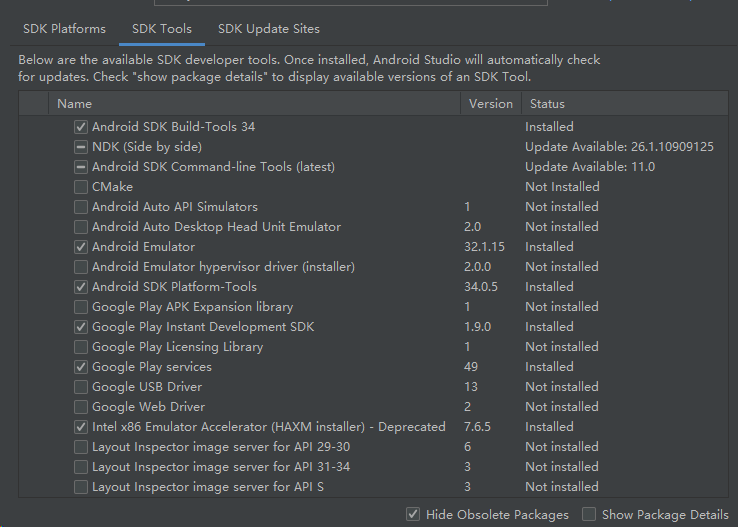Open the SDK Update Sites tab
738x527 pixels.
pos(269,29)
